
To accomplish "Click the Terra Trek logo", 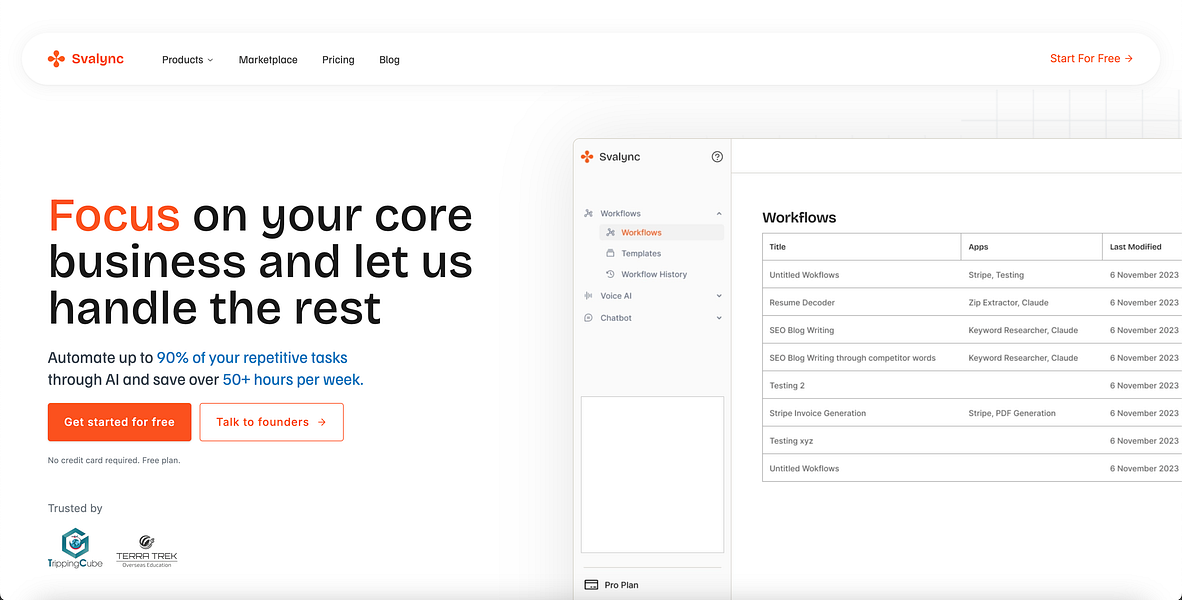I will (x=146, y=551).
